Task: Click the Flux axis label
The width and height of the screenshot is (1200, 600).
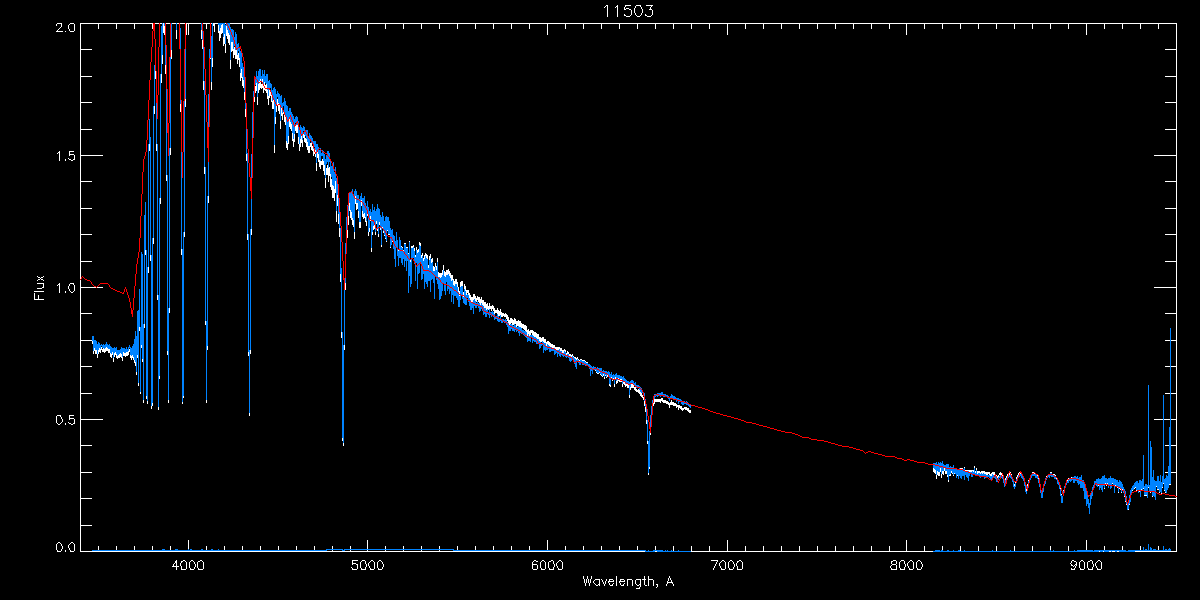Action: tap(40, 288)
